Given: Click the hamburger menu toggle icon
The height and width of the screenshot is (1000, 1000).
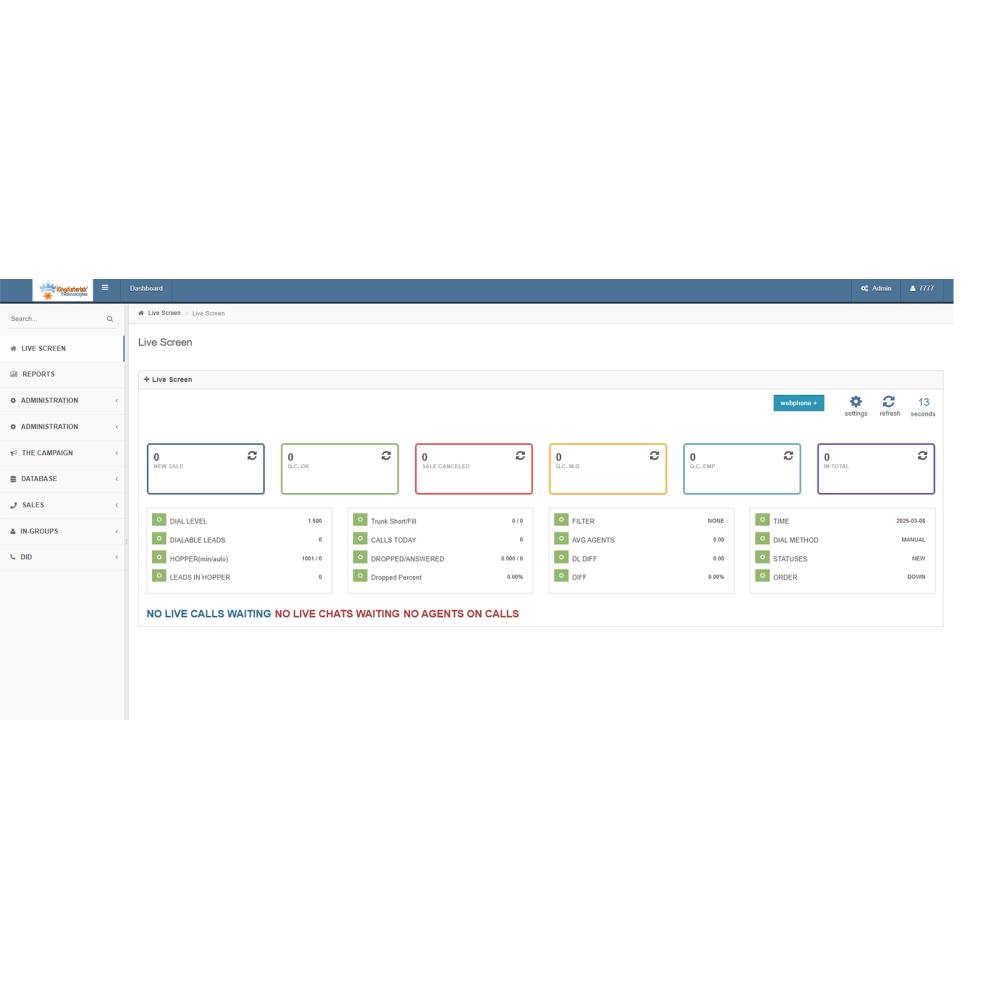Looking at the screenshot, I should pos(104,288).
